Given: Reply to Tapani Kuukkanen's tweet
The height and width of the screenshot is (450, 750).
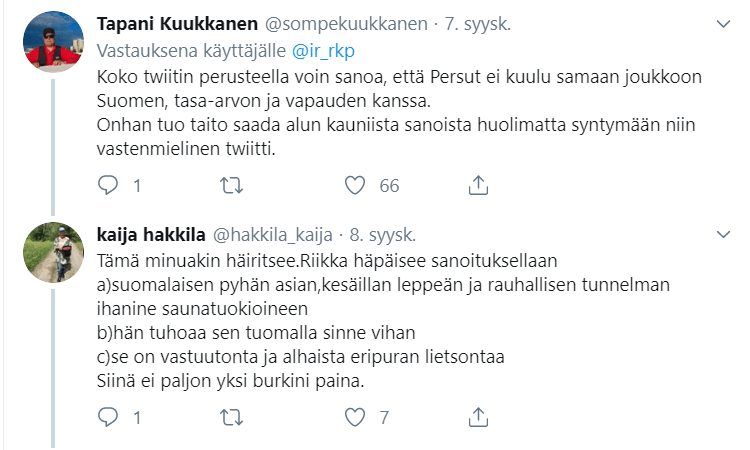Looking at the screenshot, I should point(110,185).
